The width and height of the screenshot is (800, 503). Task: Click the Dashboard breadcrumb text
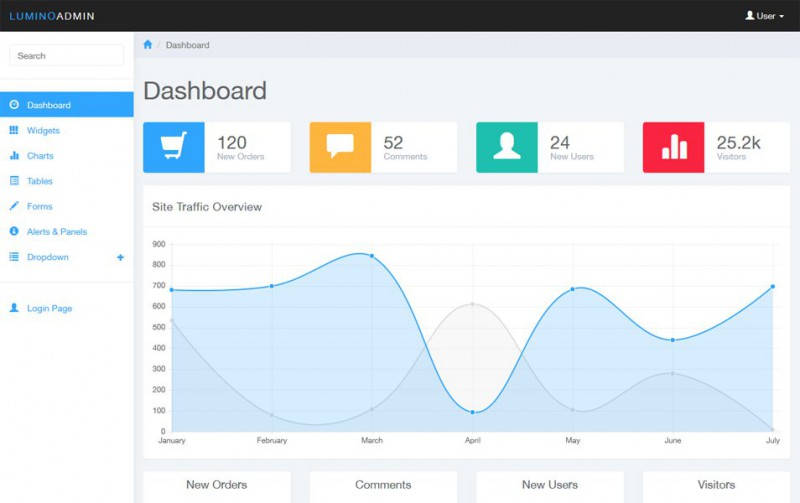[187, 45]
